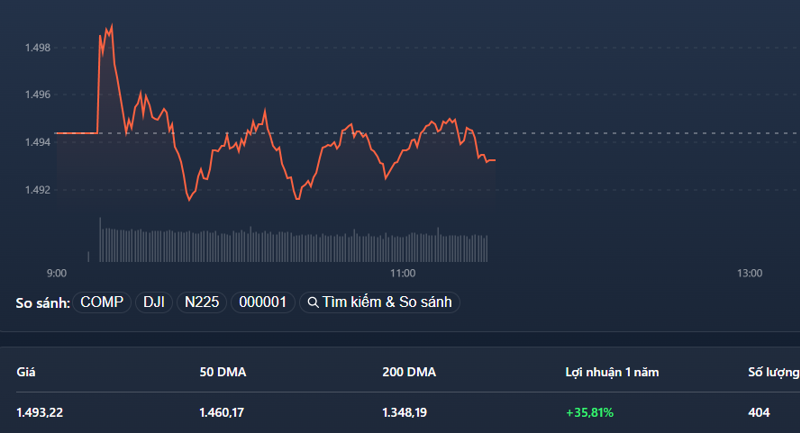Screen dimensions: 800x433
Task: Compare with the COMP index
Action: pos(102,302)
